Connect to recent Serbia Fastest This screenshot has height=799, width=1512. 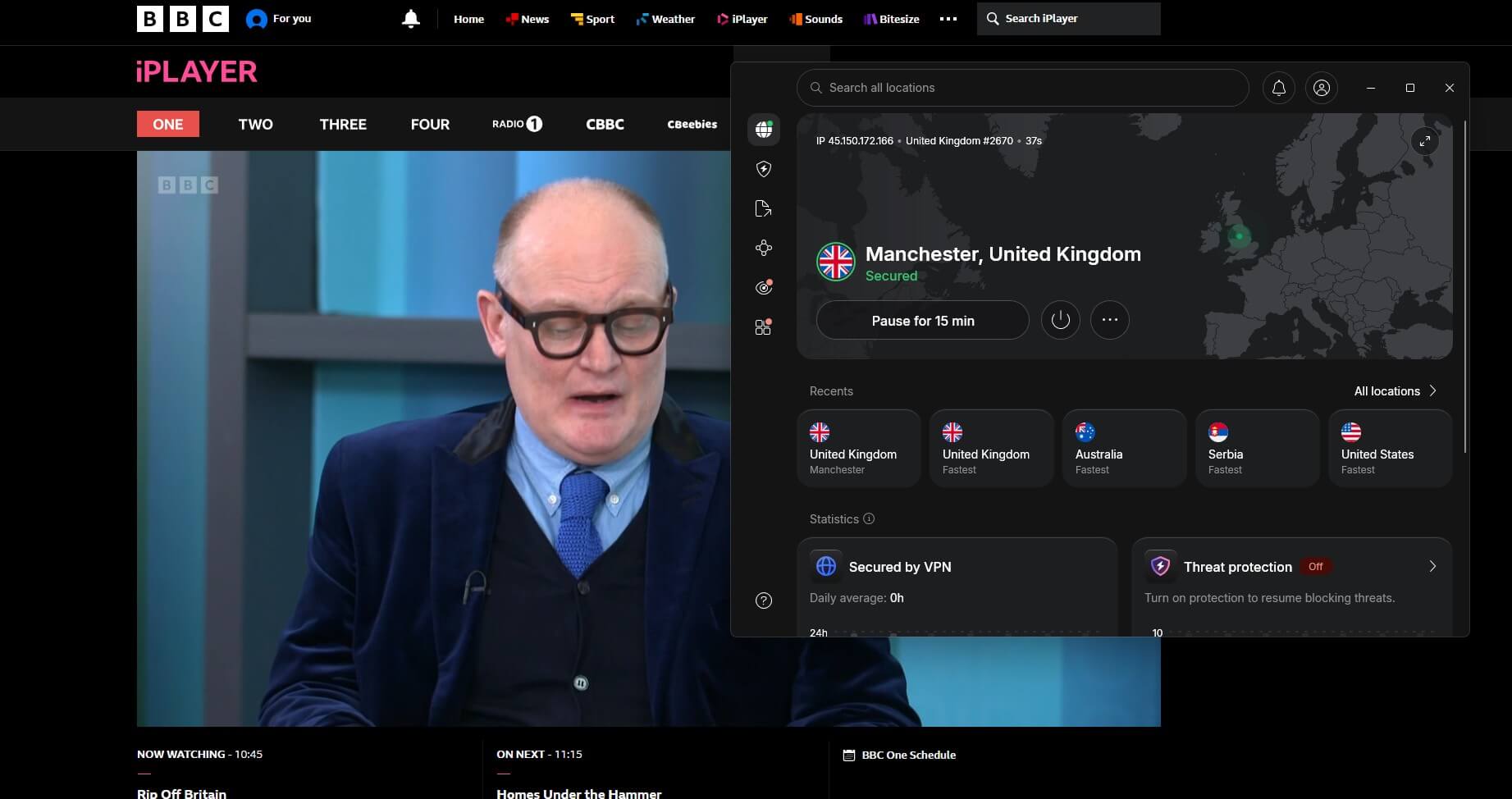[x=1258, y=449]
